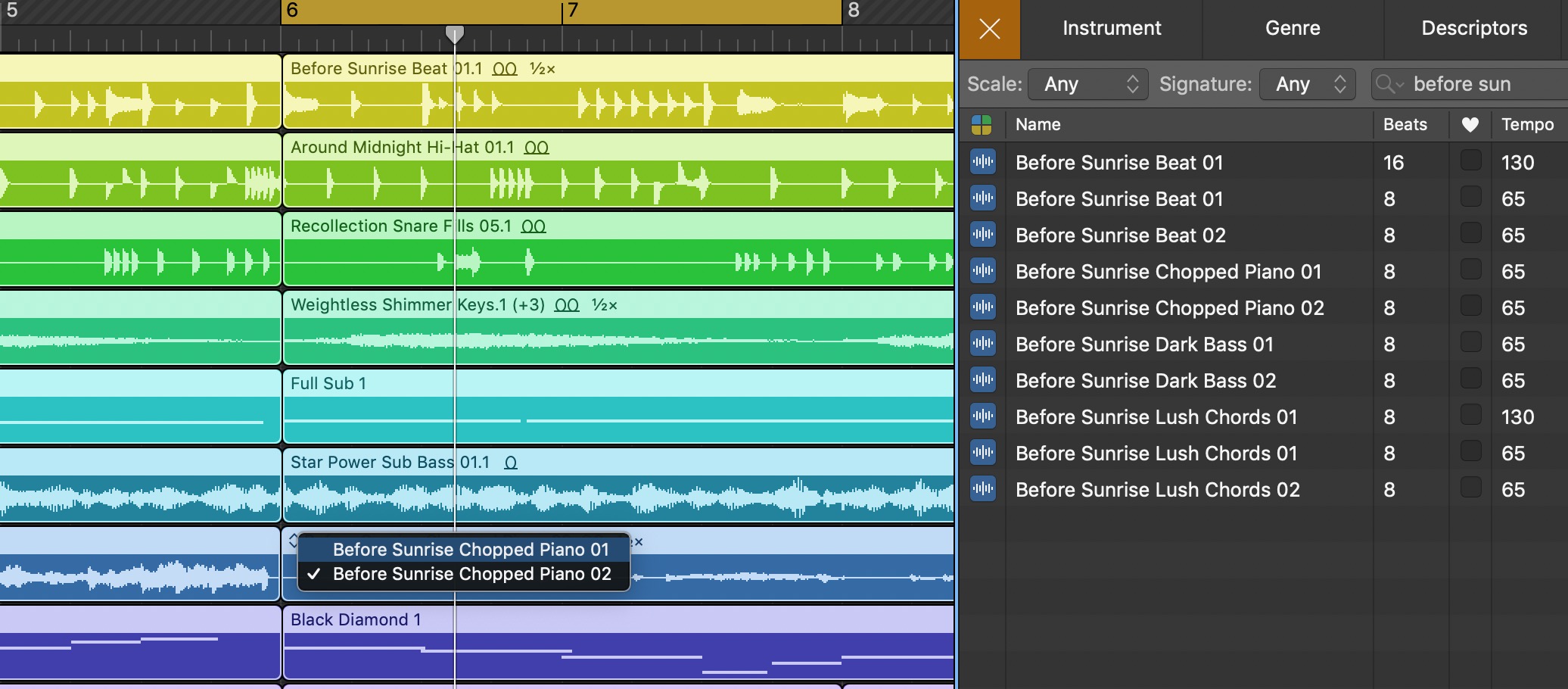The height and width of the screenshot is (689, 1568).
Task: Click the loop icon beside Before Sunrise Lush Chords 02
Action: tap(982, 489)
